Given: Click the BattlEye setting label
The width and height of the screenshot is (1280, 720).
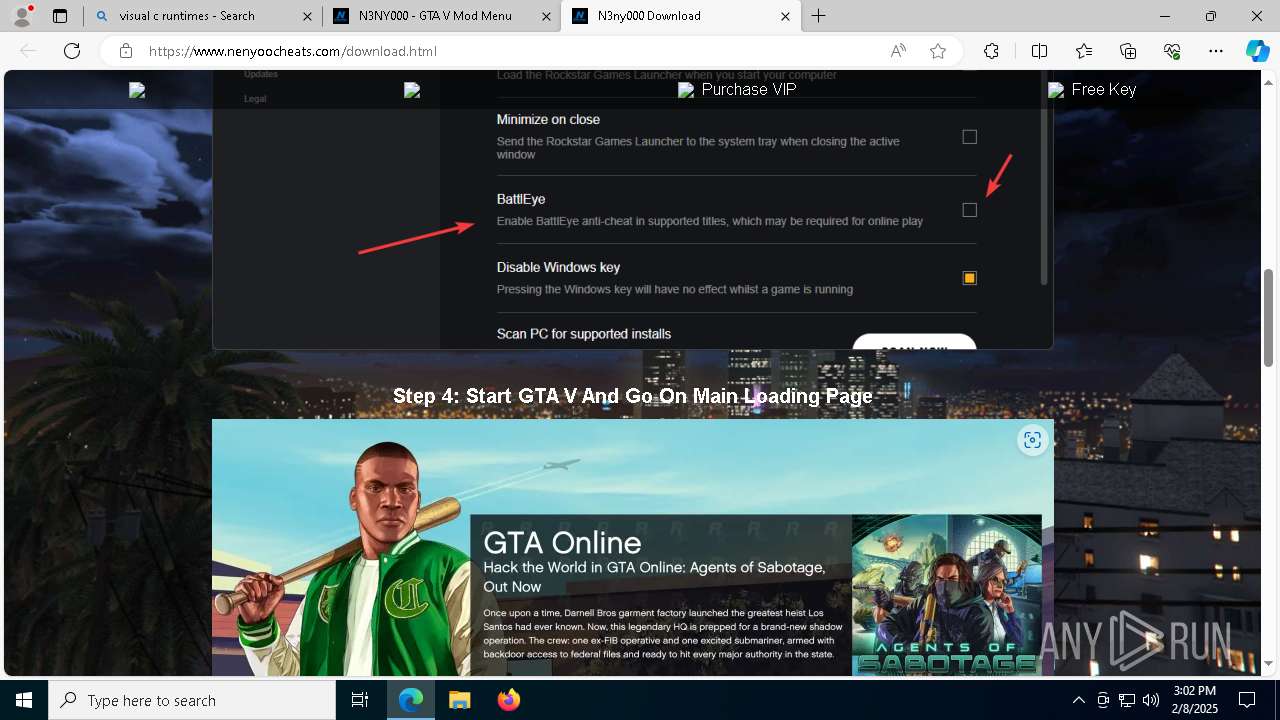Looking at the screenshot, I should point(521,199).
